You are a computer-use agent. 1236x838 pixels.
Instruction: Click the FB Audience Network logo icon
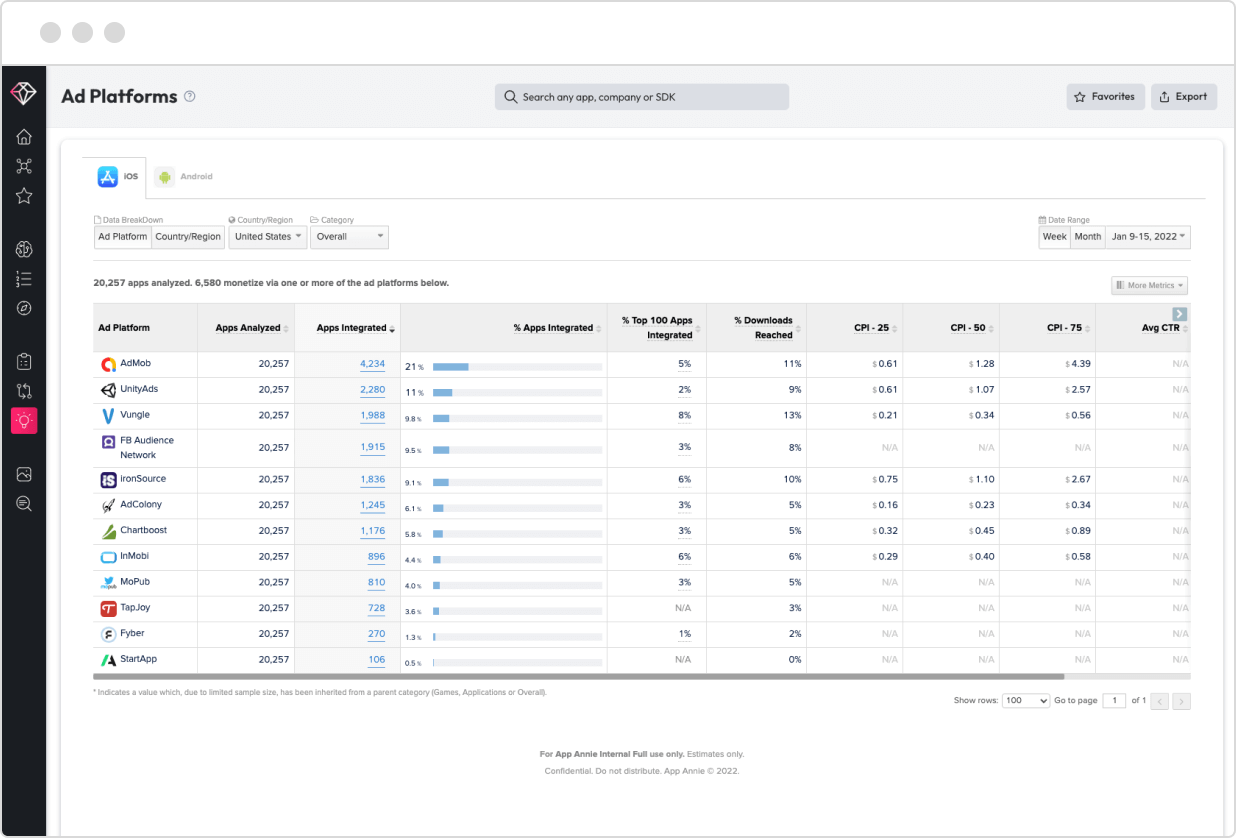click(108, 441)
